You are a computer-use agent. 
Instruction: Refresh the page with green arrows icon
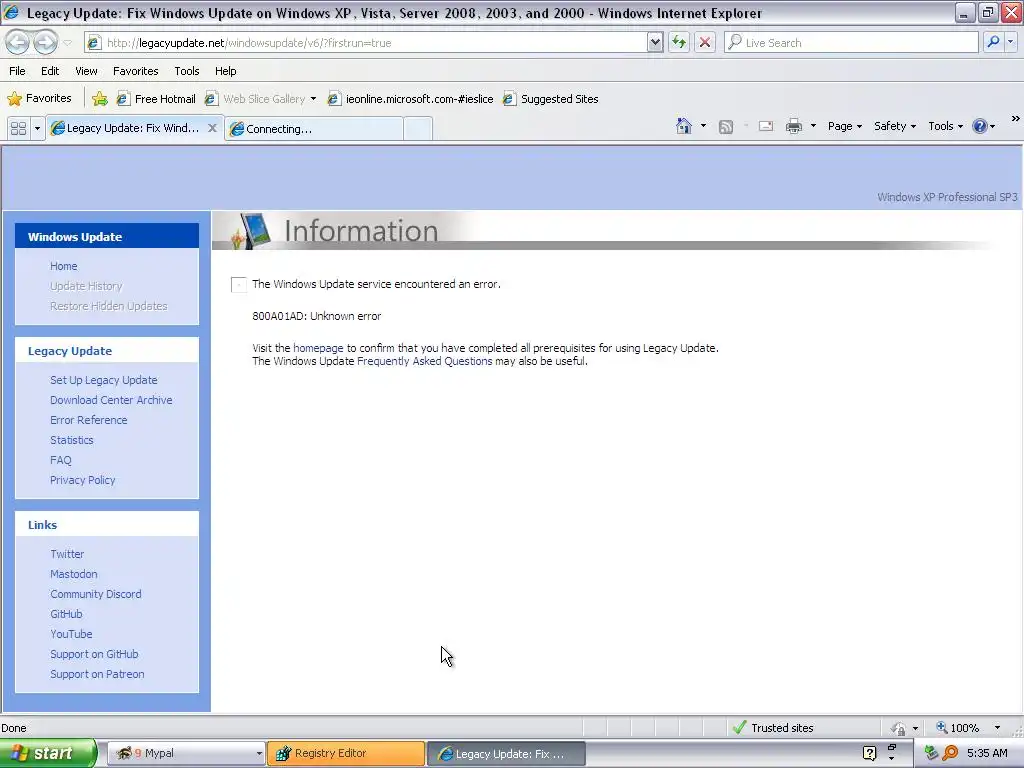click(x=679, y=43)
